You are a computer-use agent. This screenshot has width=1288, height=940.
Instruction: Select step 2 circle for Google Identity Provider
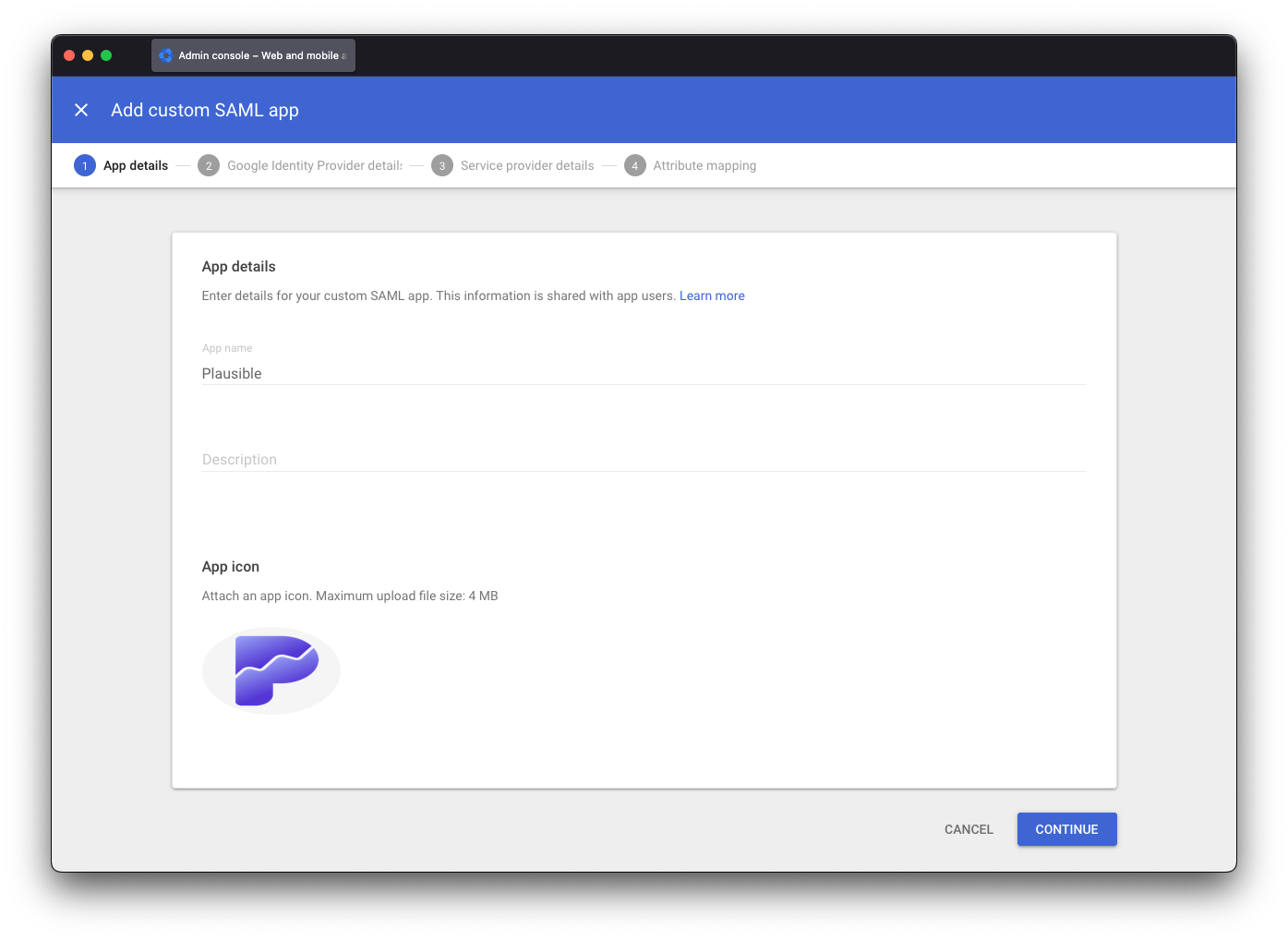pos(209,165)
